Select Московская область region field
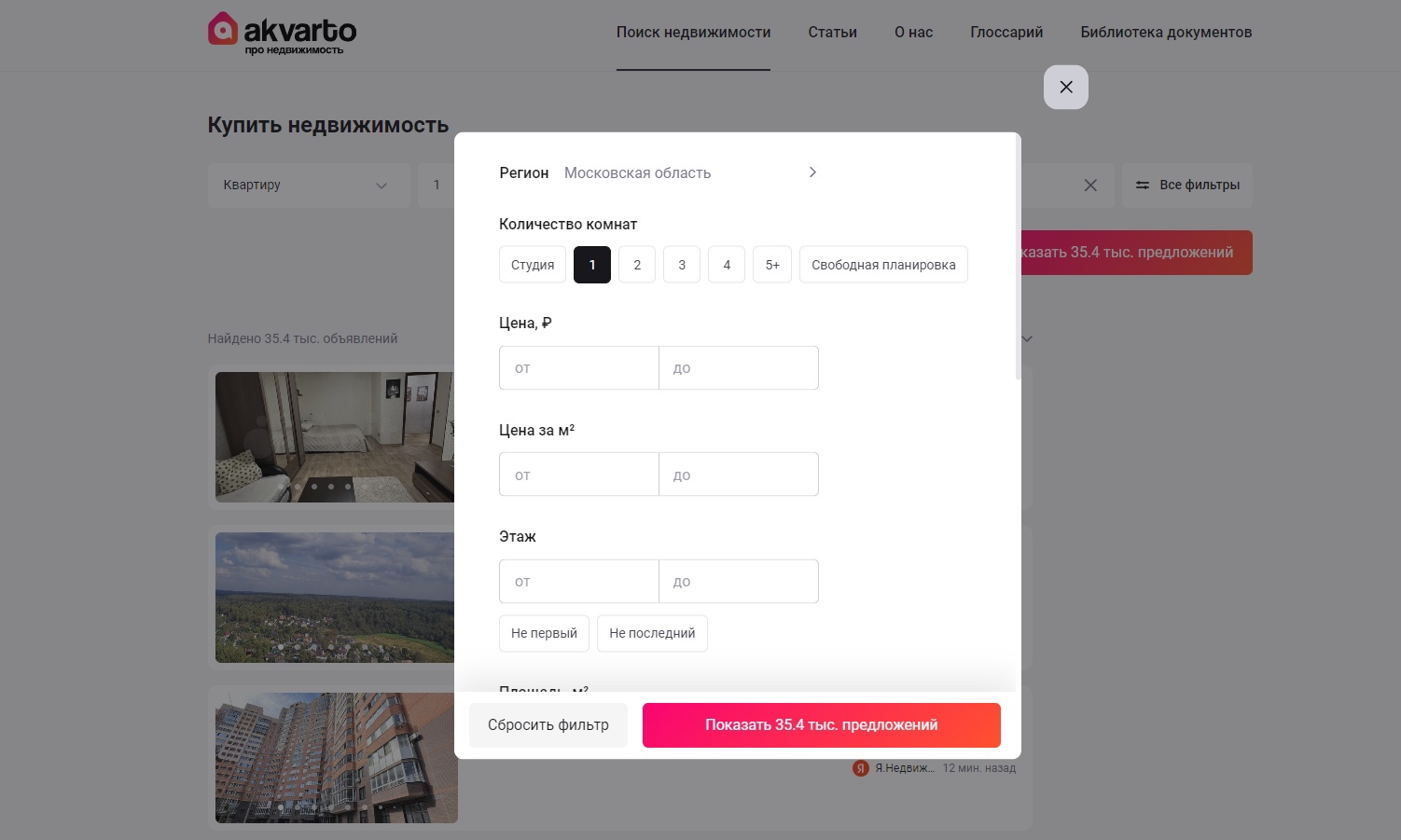This screenshot has width=1401, height=840. click(x=637, y=172)
